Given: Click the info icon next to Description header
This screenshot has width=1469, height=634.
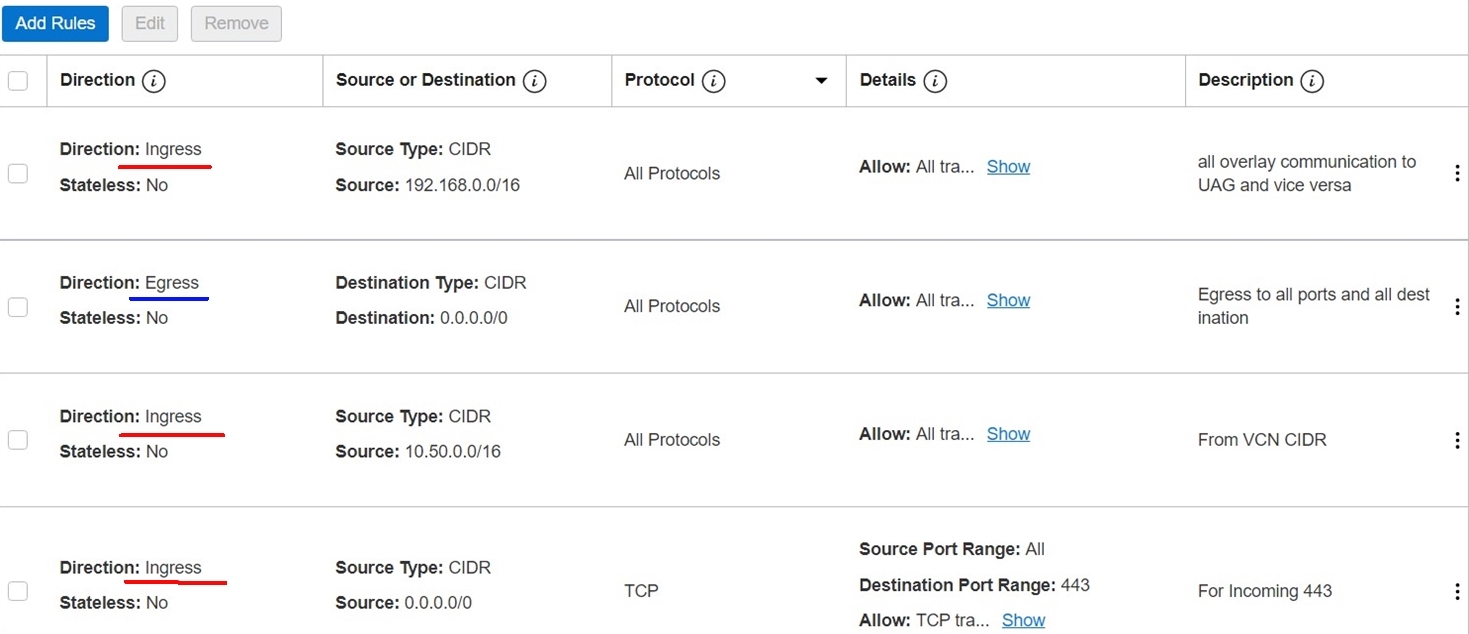Looking at the screenshot, I should pyautogui.click(x=1312, y=81).
